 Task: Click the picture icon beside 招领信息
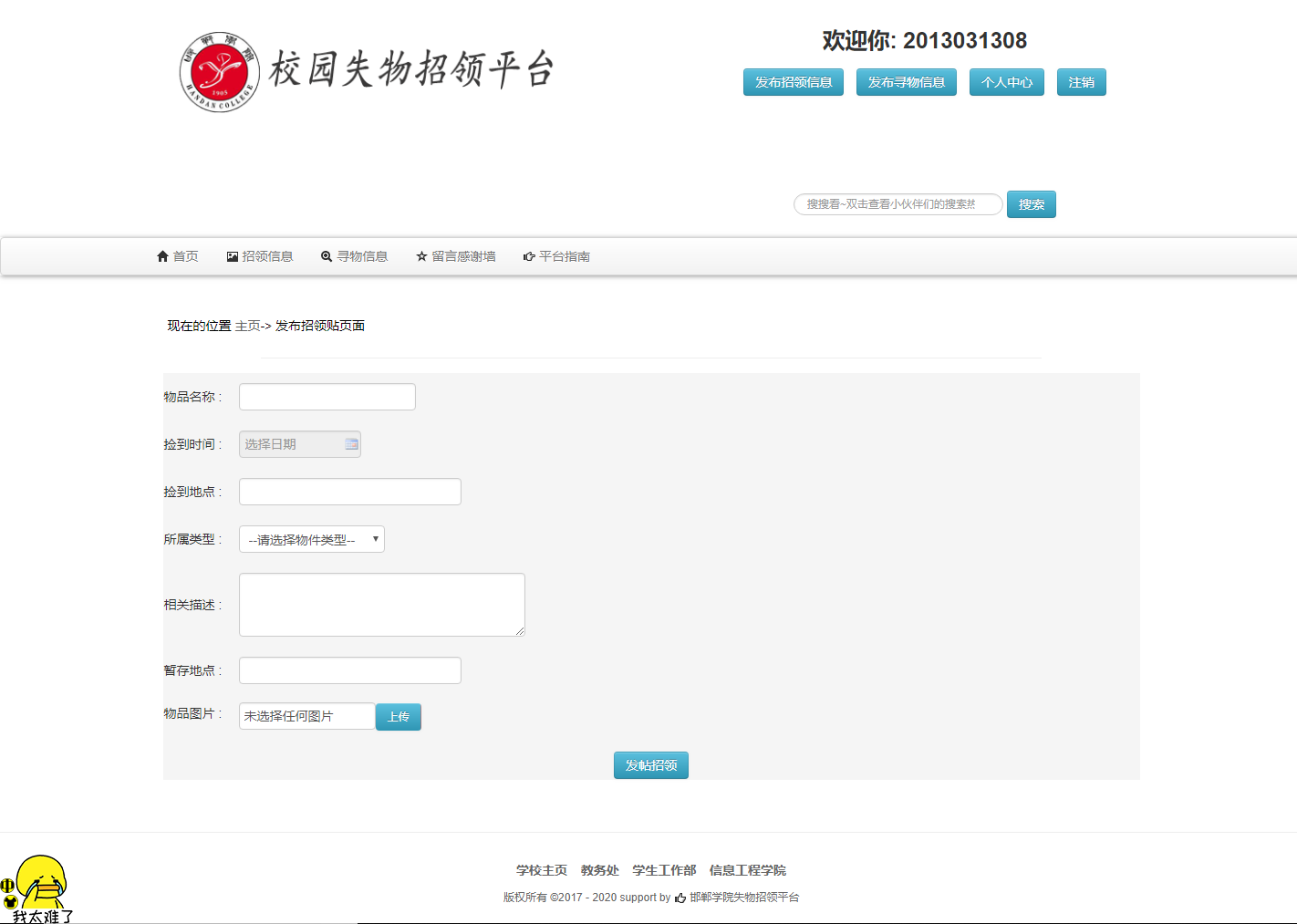[x=233, y=256]
